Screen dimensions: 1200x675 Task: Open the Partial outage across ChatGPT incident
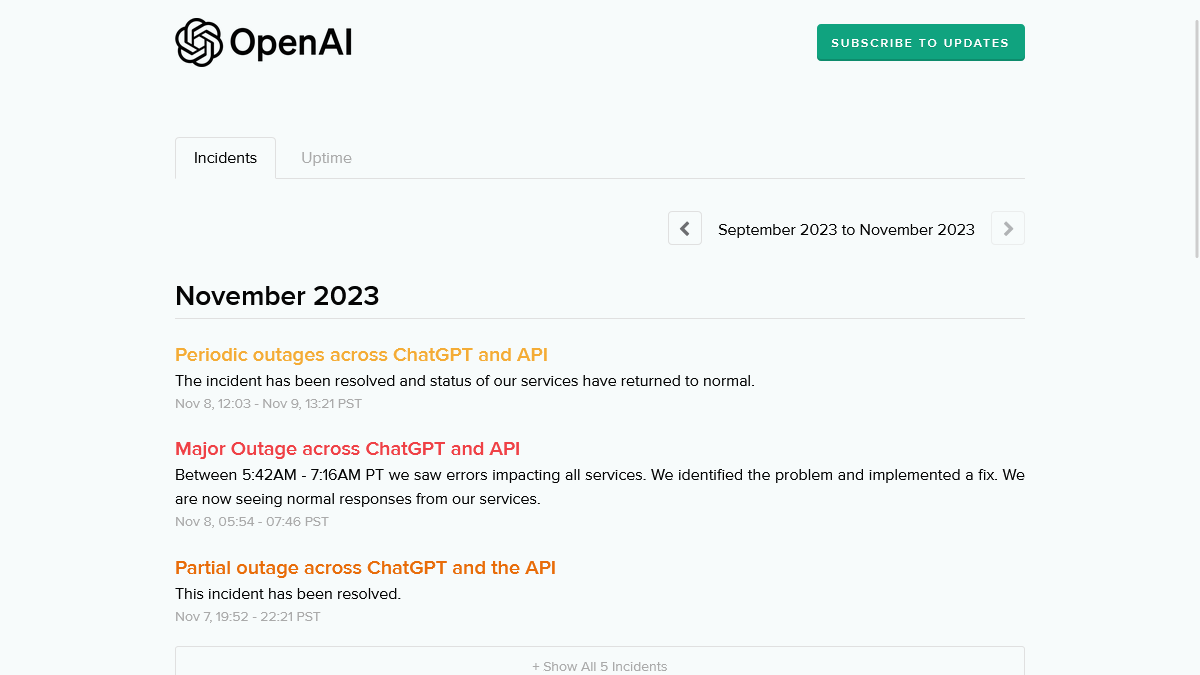pos(365,568)
